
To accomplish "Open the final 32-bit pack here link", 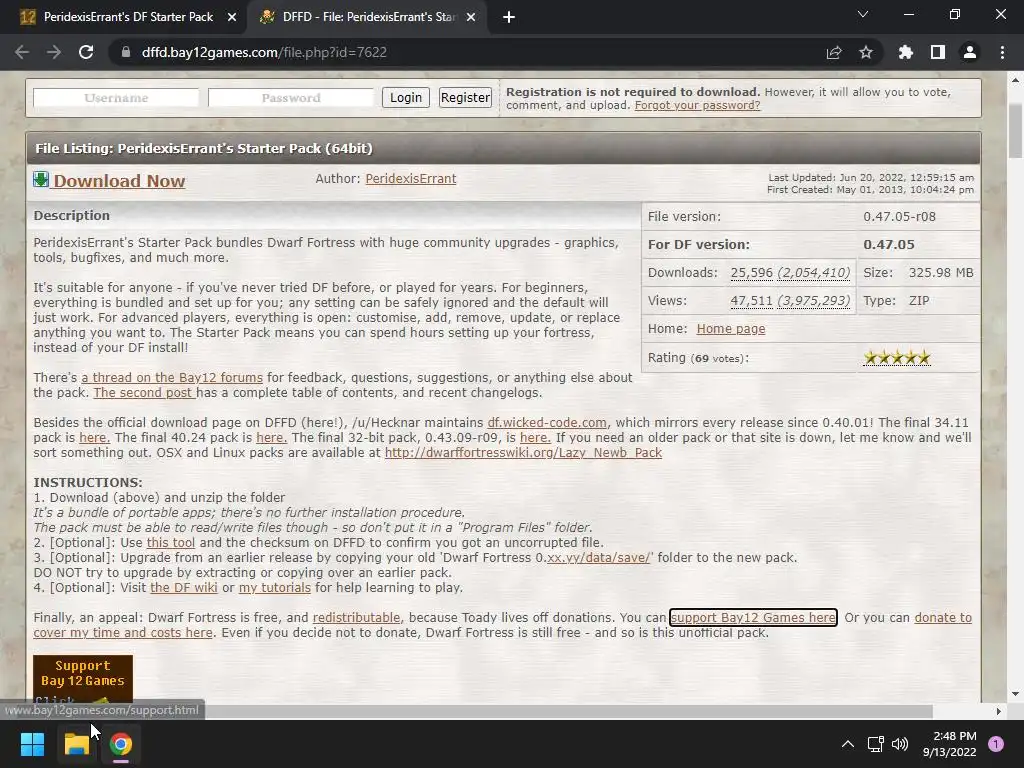I will tap(535, 438).
